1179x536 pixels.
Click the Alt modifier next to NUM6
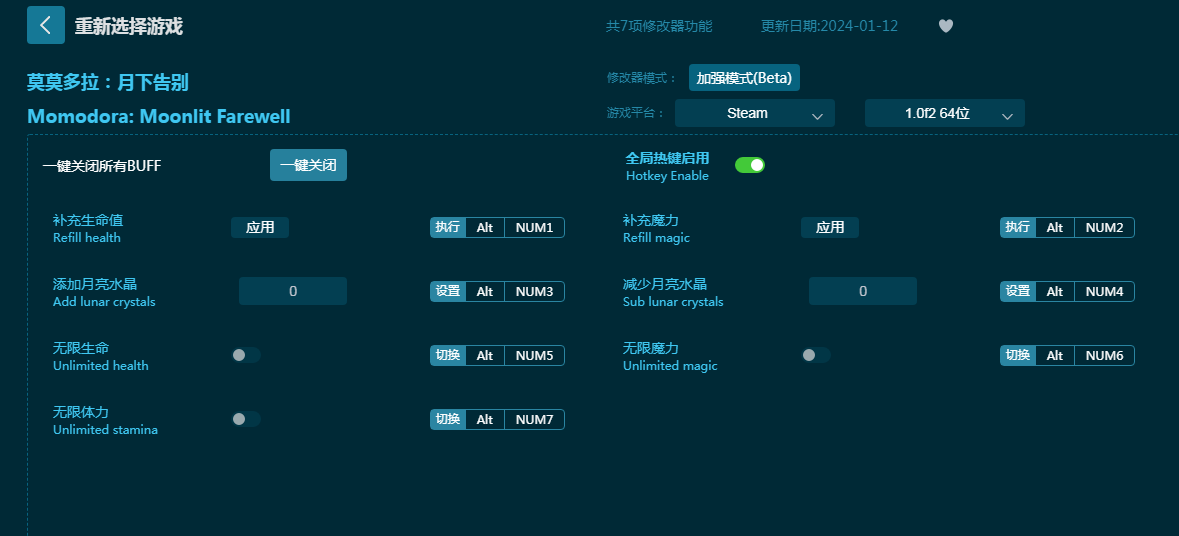pos(1055,355)
